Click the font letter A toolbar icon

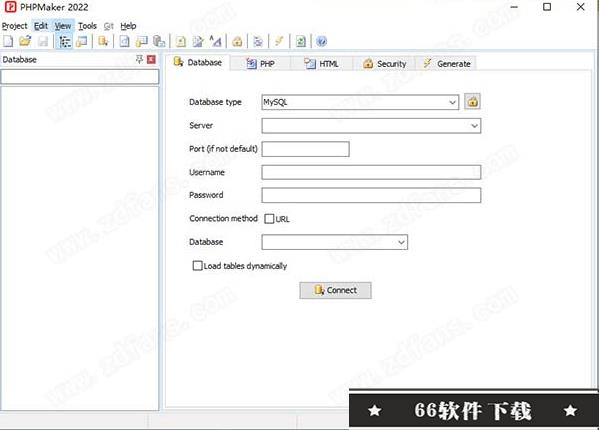coord(215,41)
